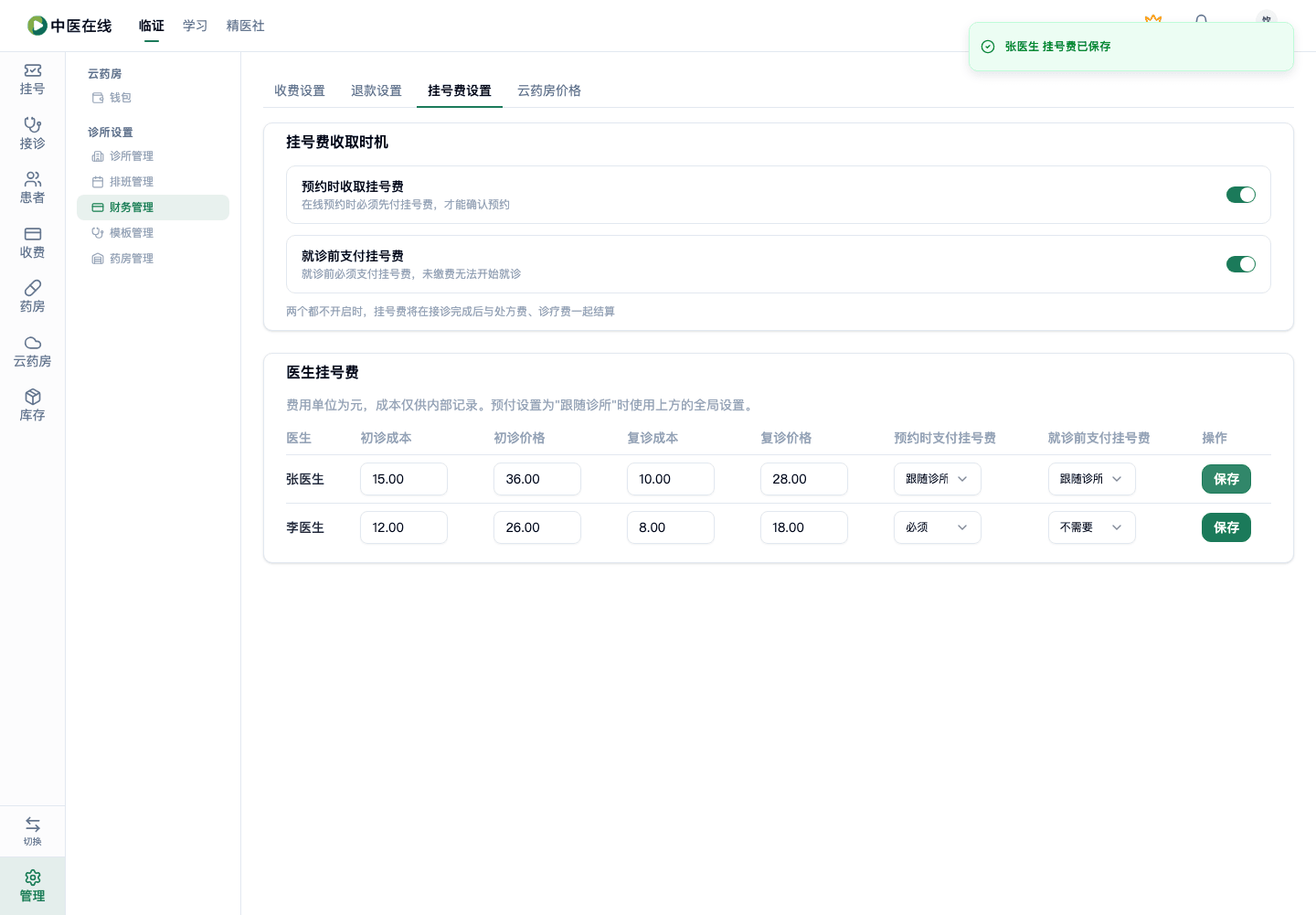Open the 库存 inventory box icon

(x=33, y=397)
